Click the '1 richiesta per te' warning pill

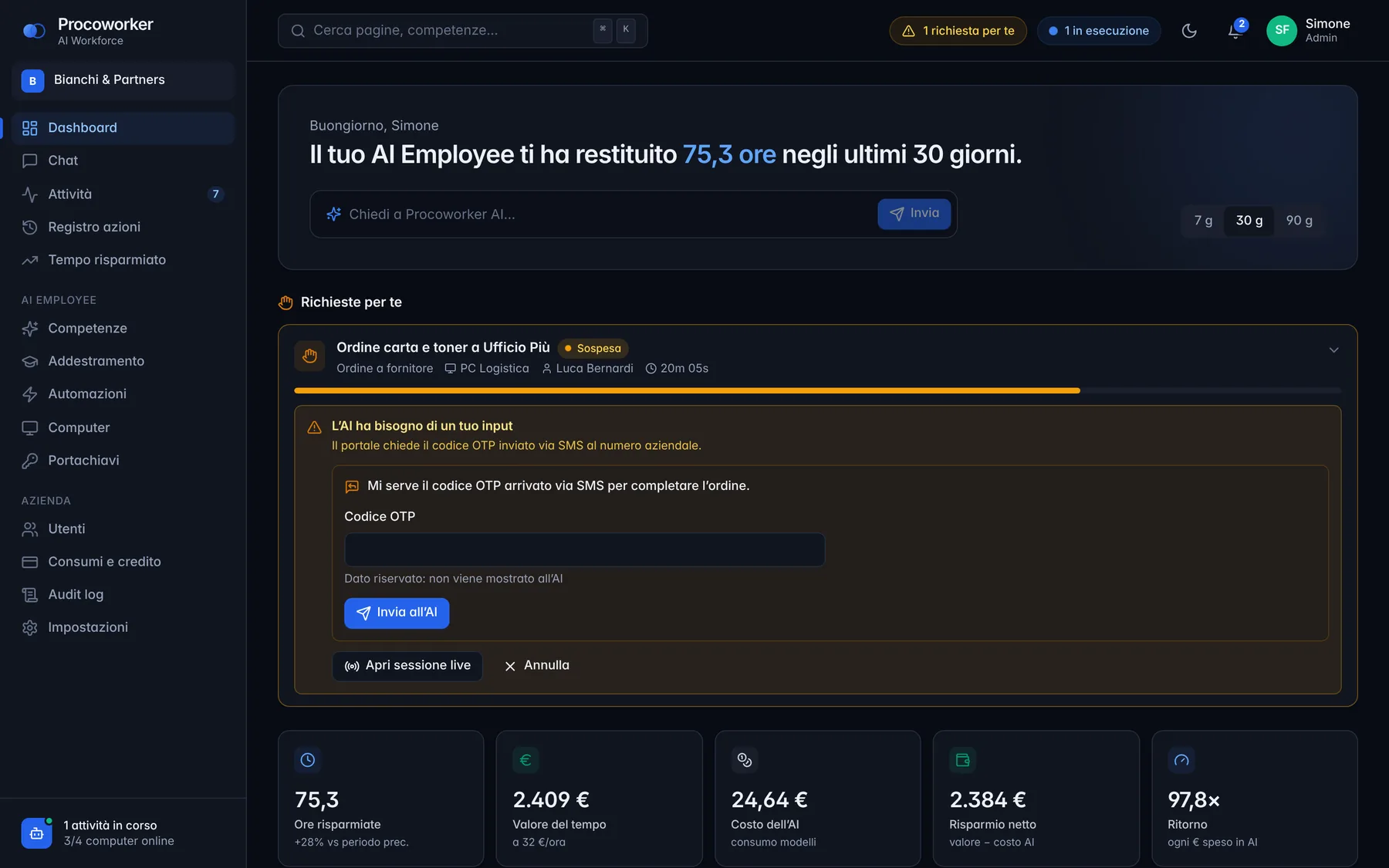pos(958,31)
